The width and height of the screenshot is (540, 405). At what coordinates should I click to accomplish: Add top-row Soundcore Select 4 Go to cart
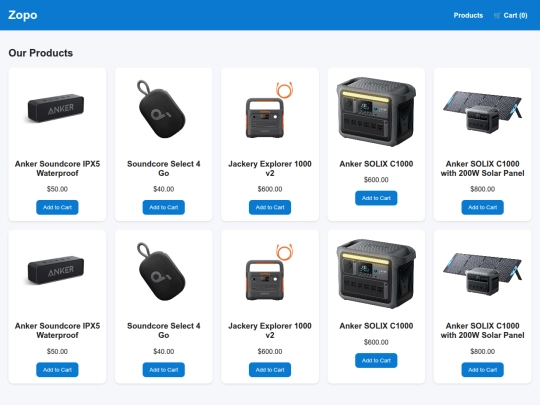click(x=164, y=207)
